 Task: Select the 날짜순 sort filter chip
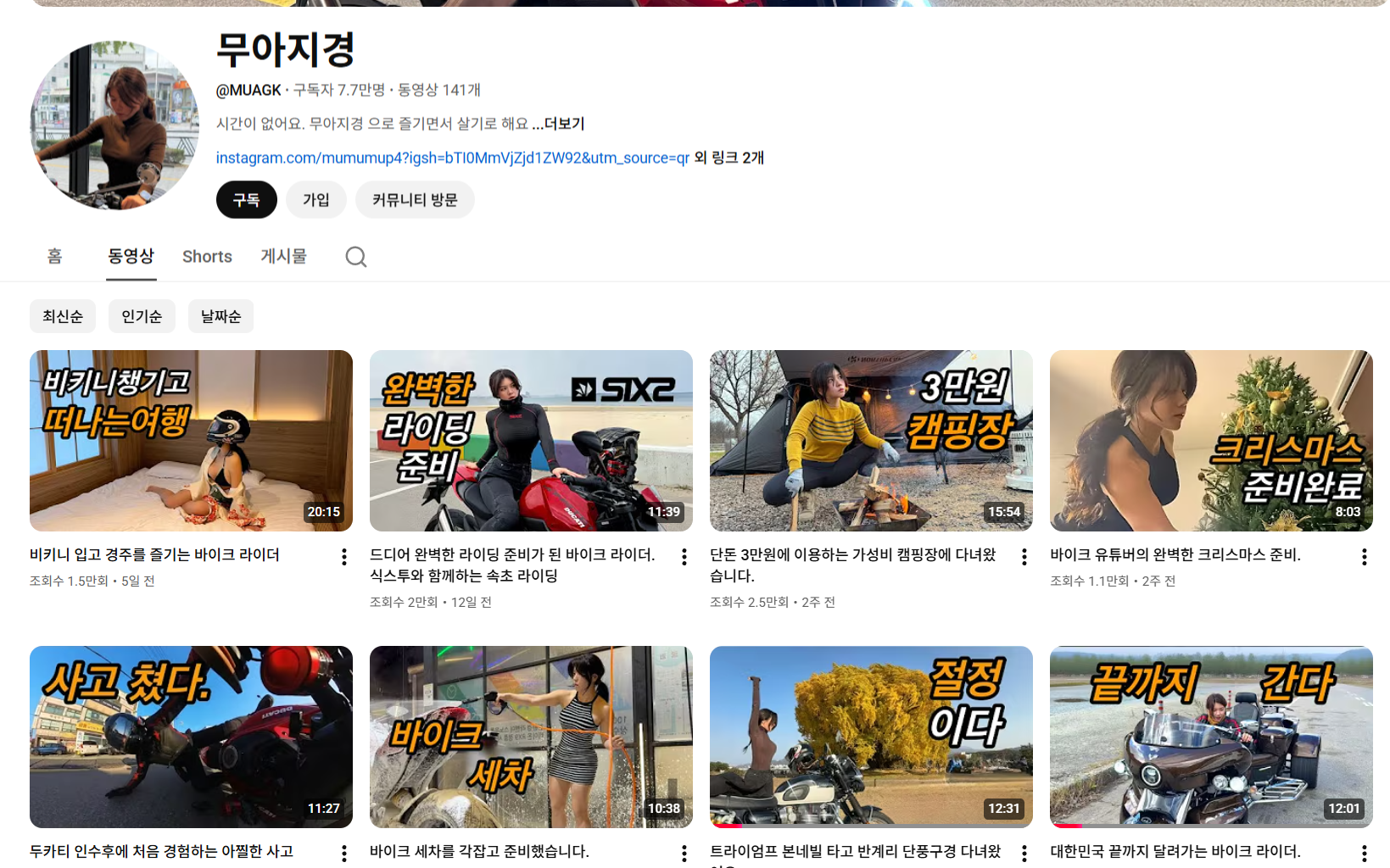(x=221, y=316)
